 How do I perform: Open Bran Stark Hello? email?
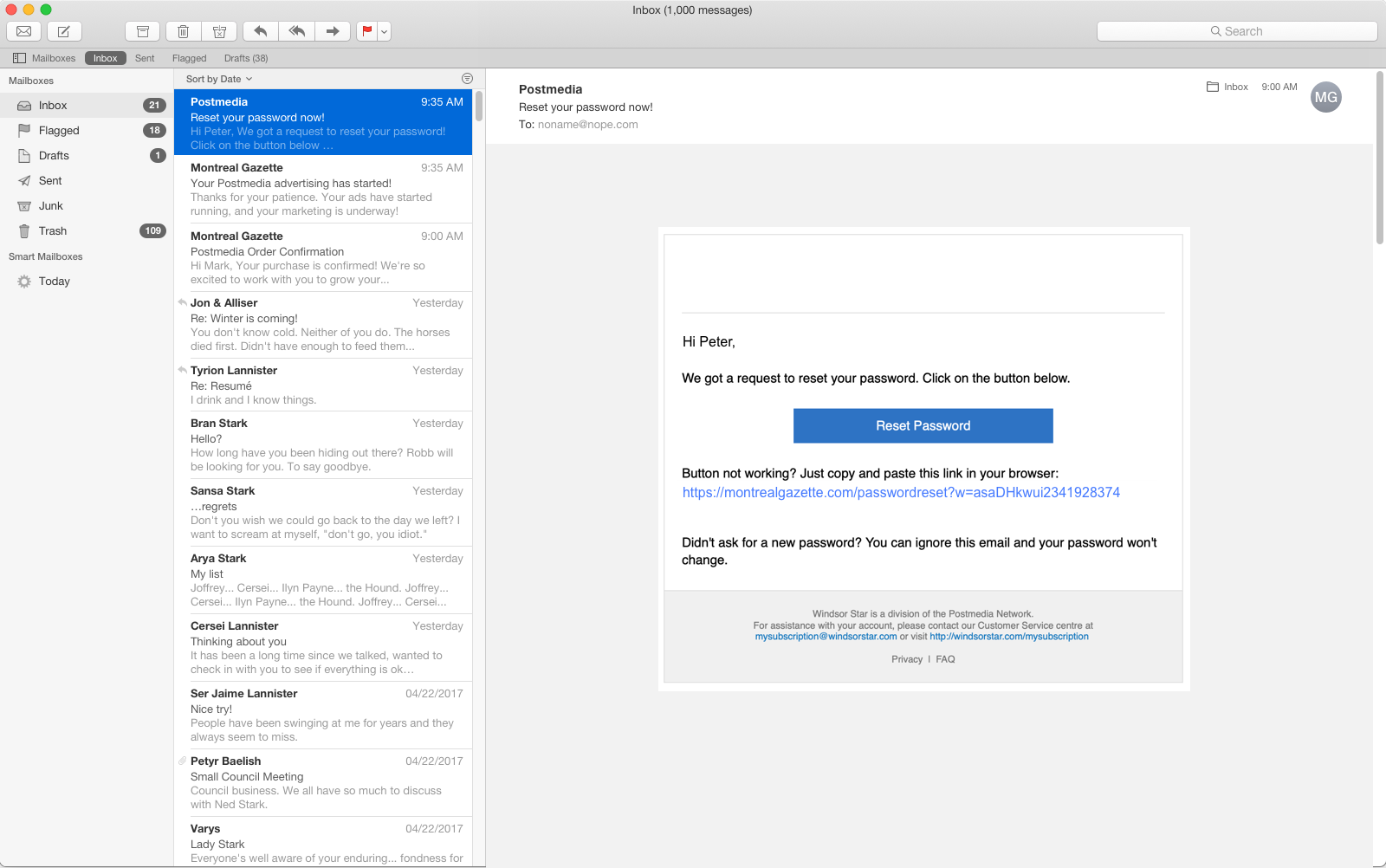323,444
